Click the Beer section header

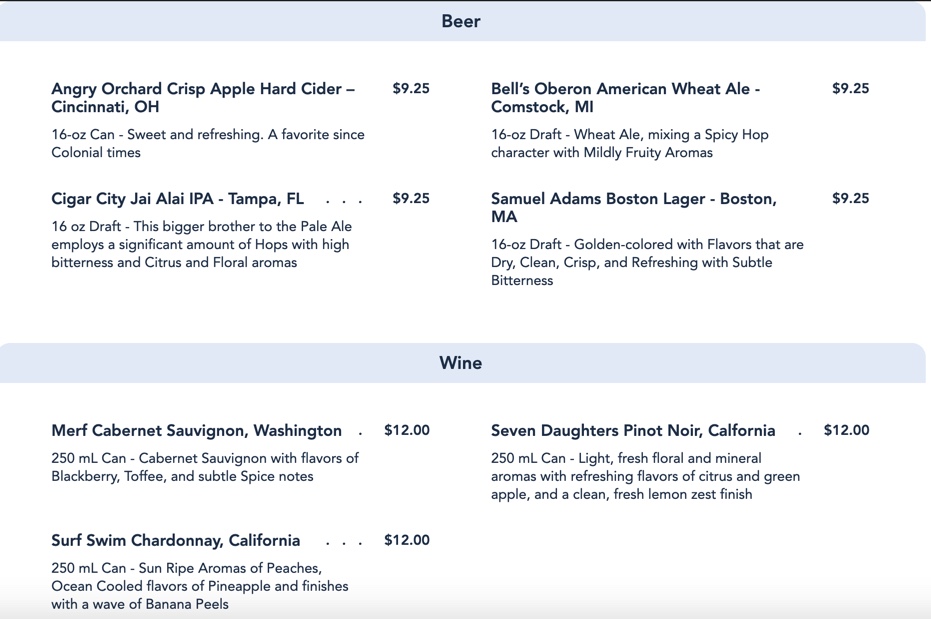(x=461, y=21)
